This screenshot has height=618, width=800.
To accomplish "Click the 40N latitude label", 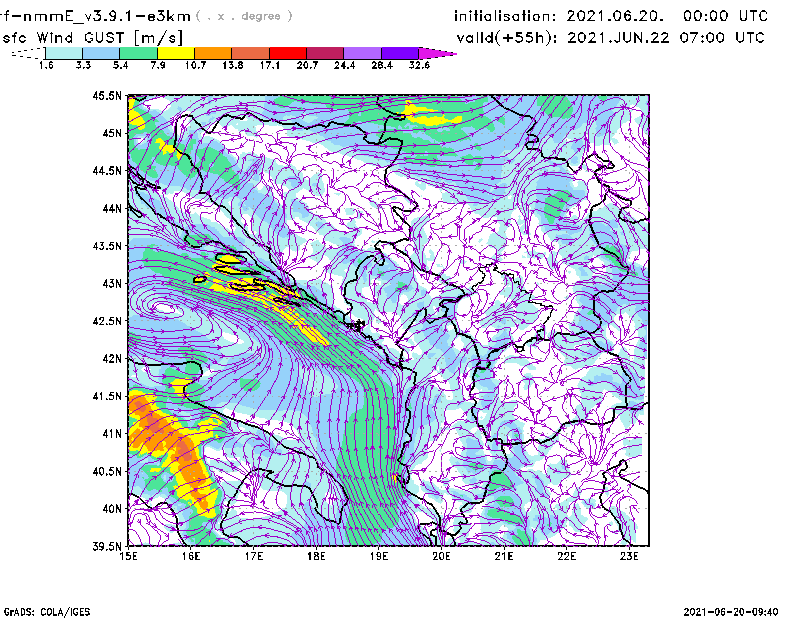I will [112, 509].
